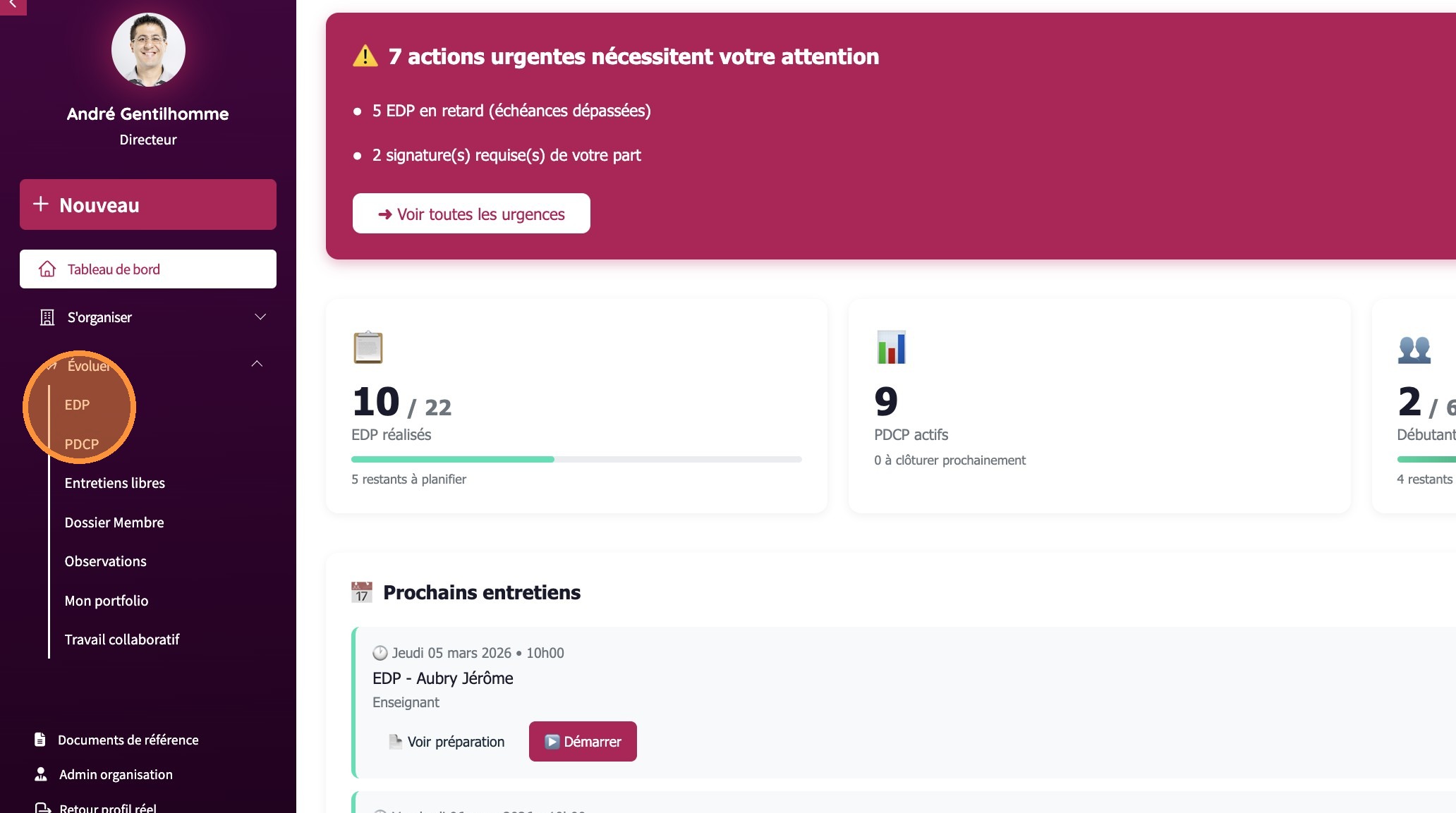
Task: Click the Admin organisation user icon
Action: [x=41, y=774]
